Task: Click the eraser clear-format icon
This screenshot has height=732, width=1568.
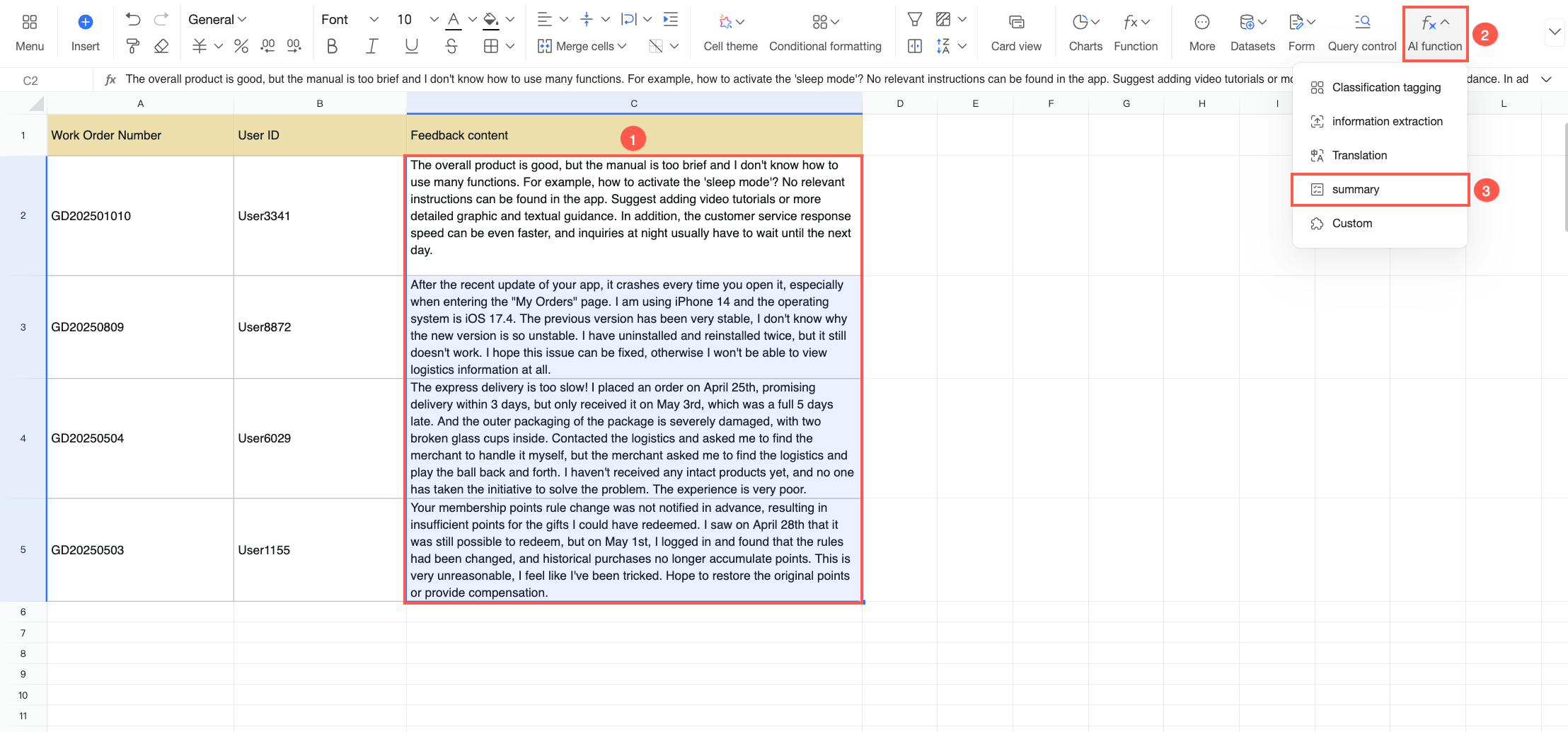Action: tap(161, 46)
